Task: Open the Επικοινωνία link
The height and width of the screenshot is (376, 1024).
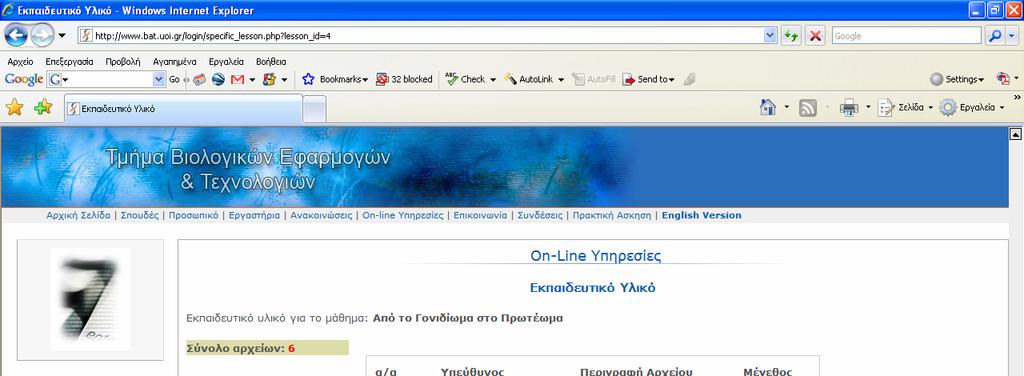Action: pos(480,215)
